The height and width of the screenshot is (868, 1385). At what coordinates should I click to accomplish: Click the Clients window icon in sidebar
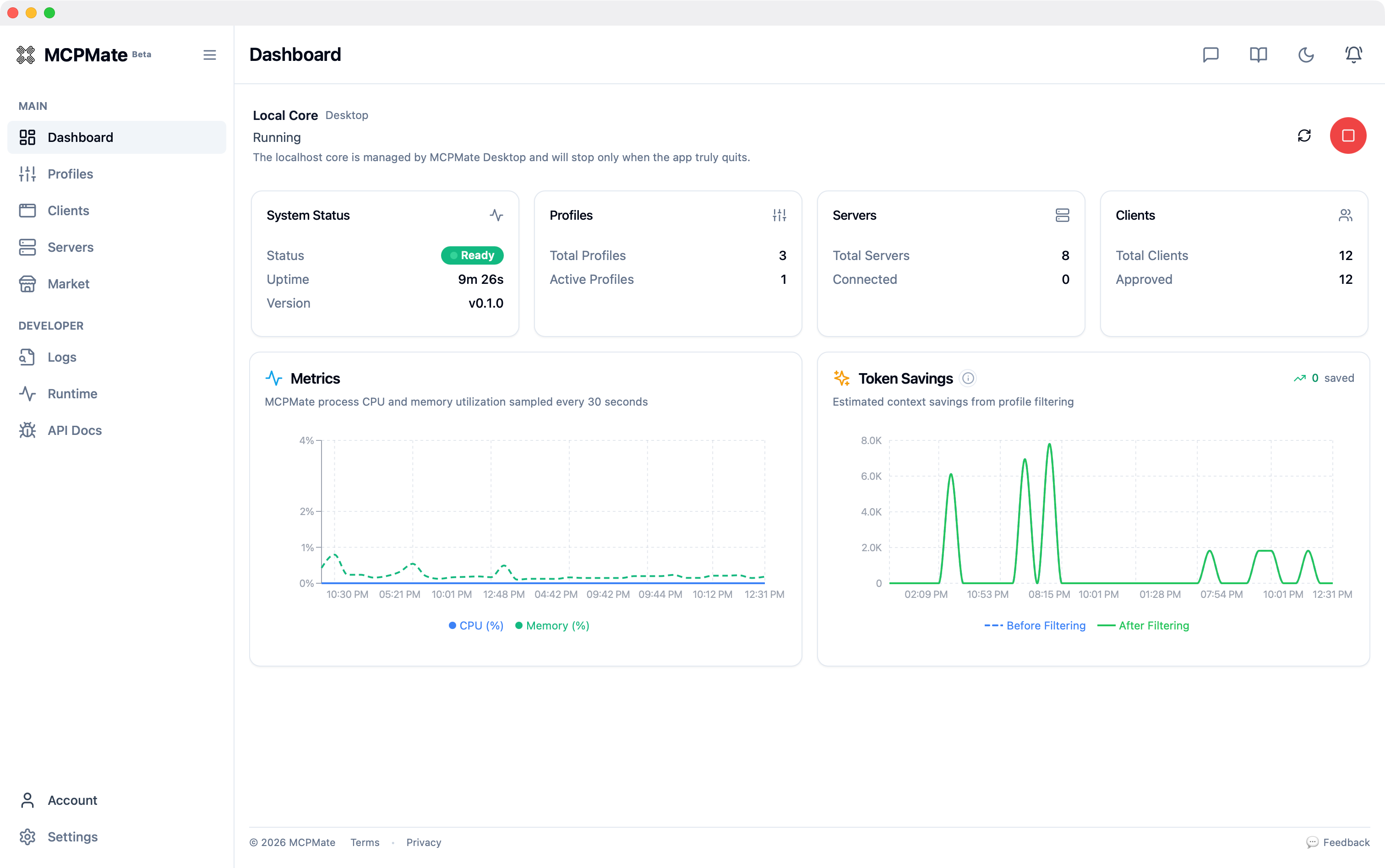[27, 211]
